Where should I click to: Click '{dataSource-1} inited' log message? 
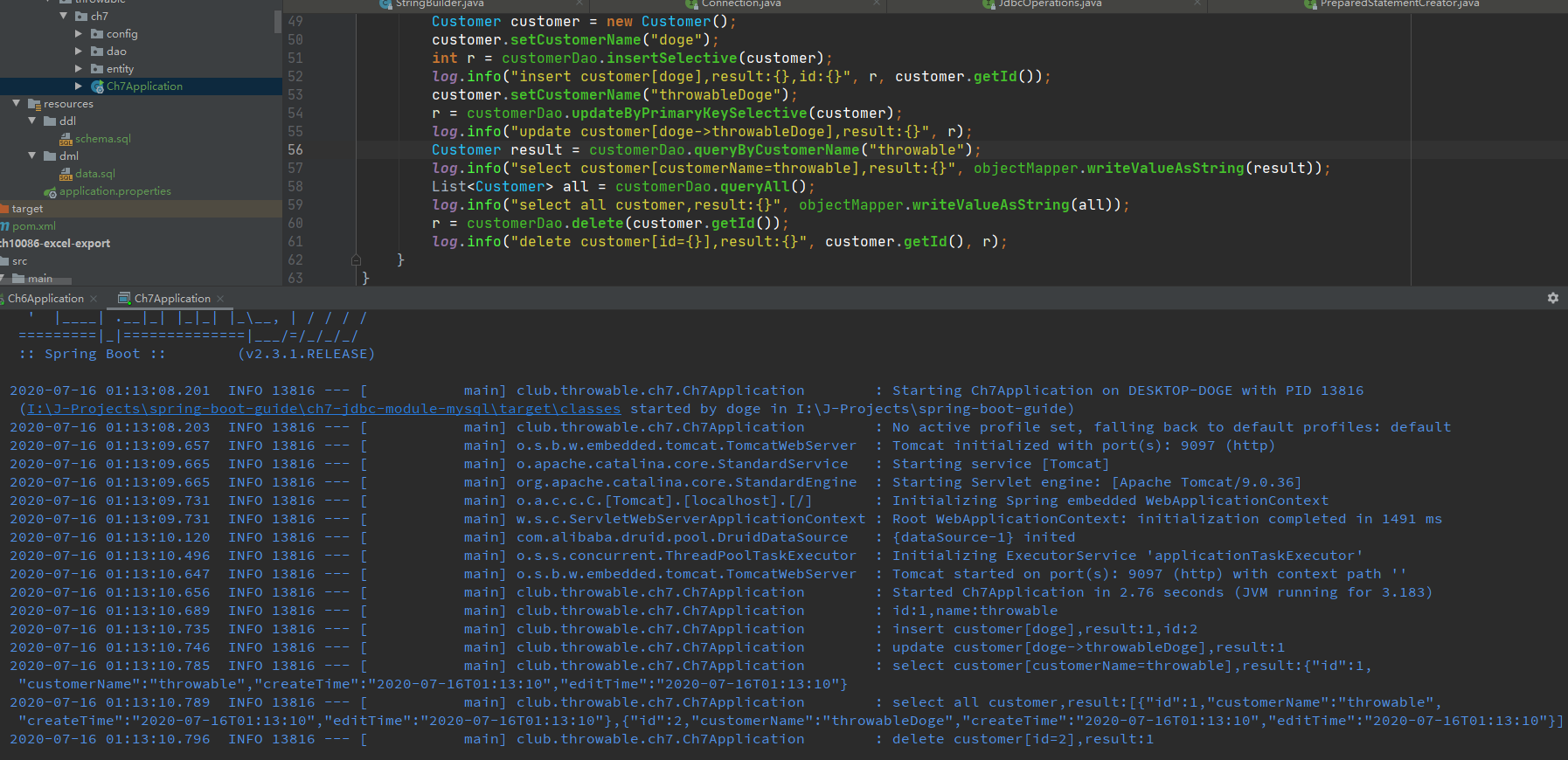pos(983,537)
